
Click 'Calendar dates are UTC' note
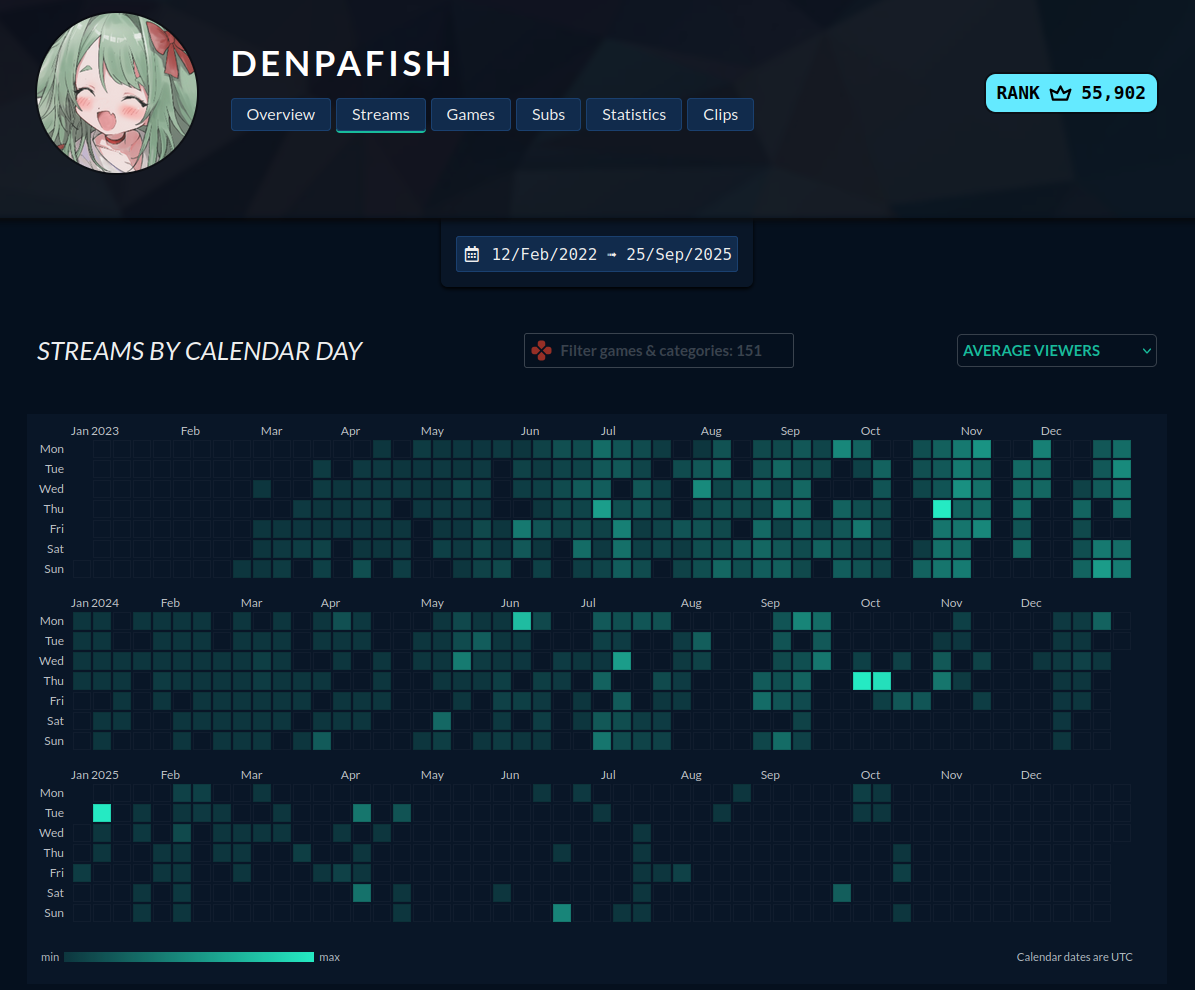click(1075, 956)
